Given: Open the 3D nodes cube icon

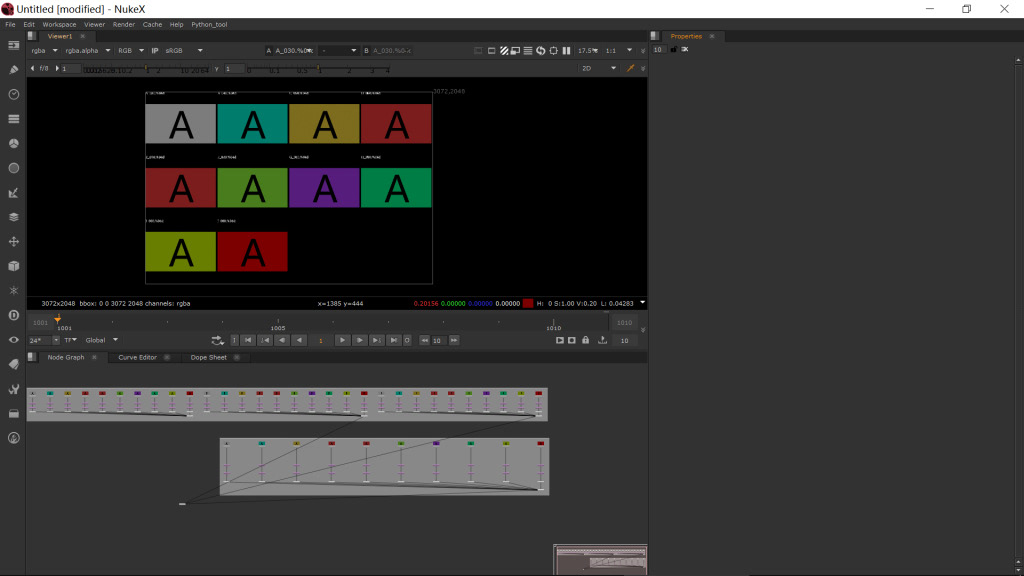Looking at the screenshot, I should pos(14,266).
